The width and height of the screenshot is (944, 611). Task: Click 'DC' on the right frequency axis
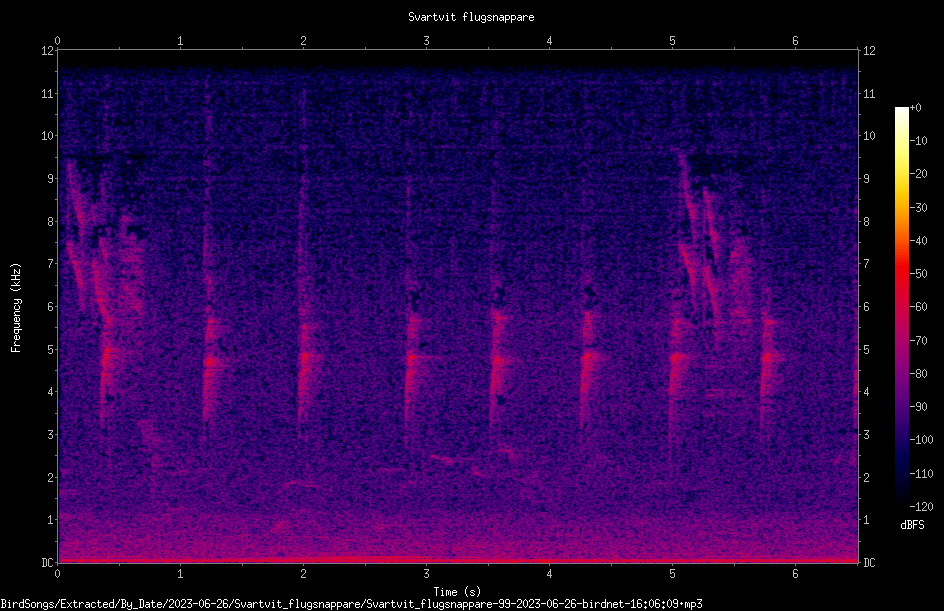tap(869, 563)
